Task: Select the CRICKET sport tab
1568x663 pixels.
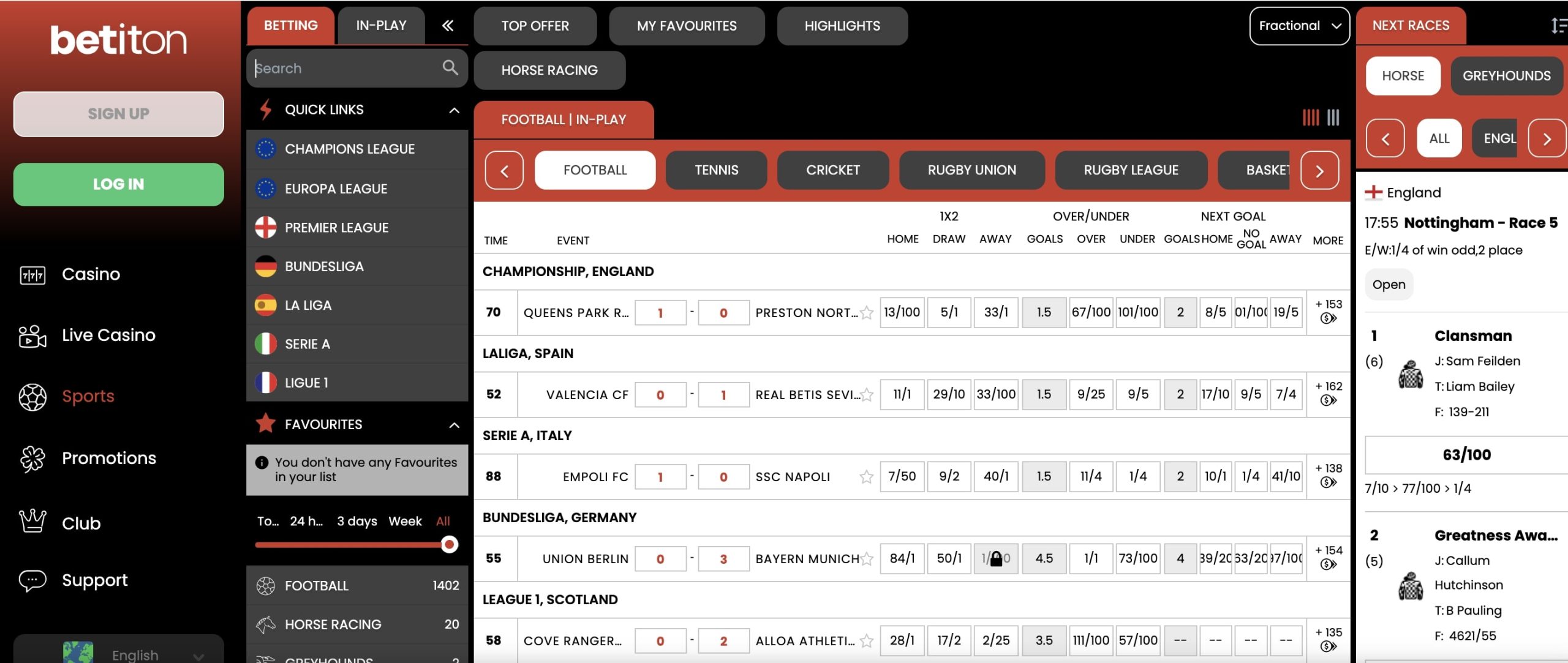Action: click(x=832, y=170)
